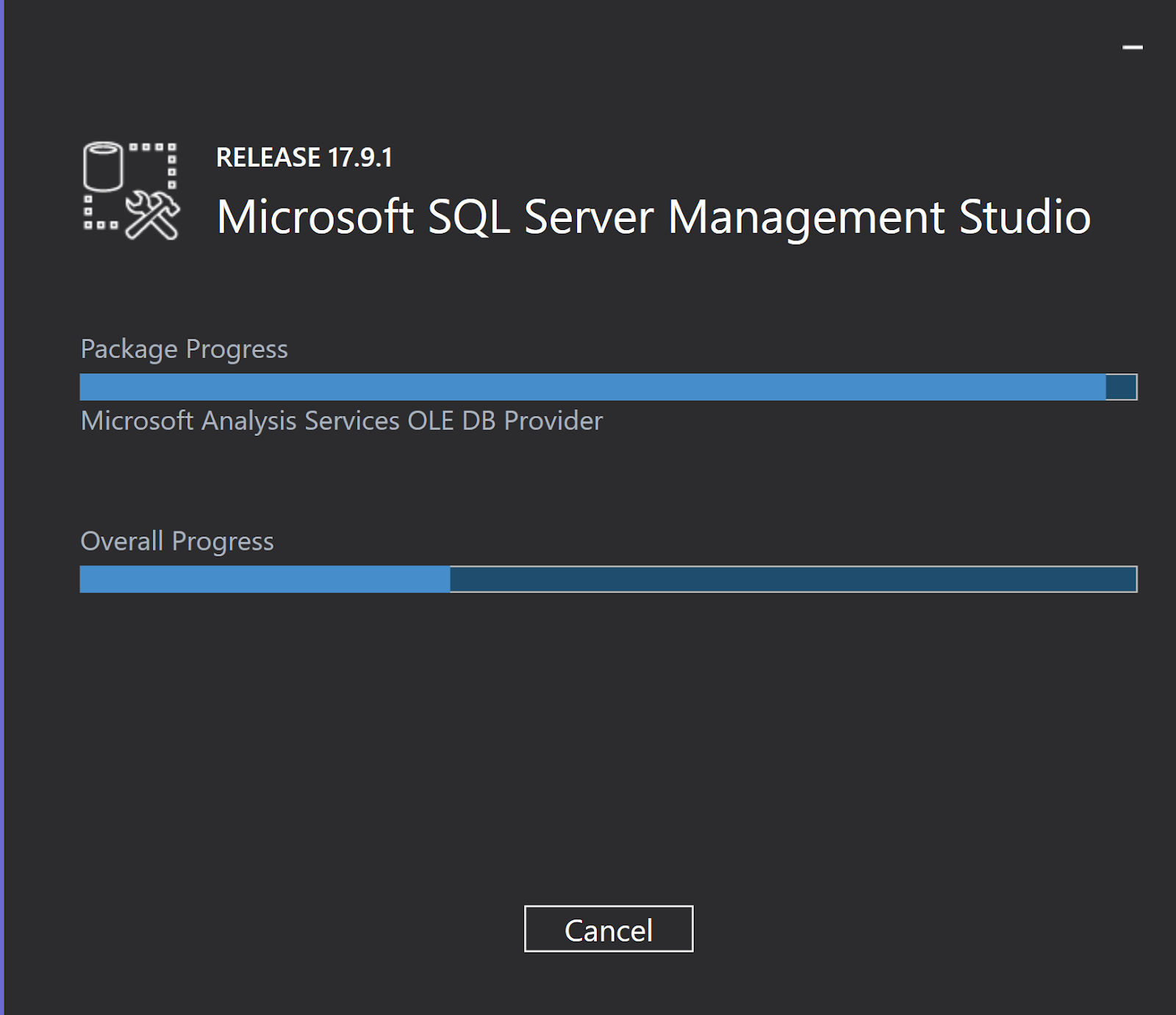
Task: Click the purple left edge of the window
Action: (2, 507)
